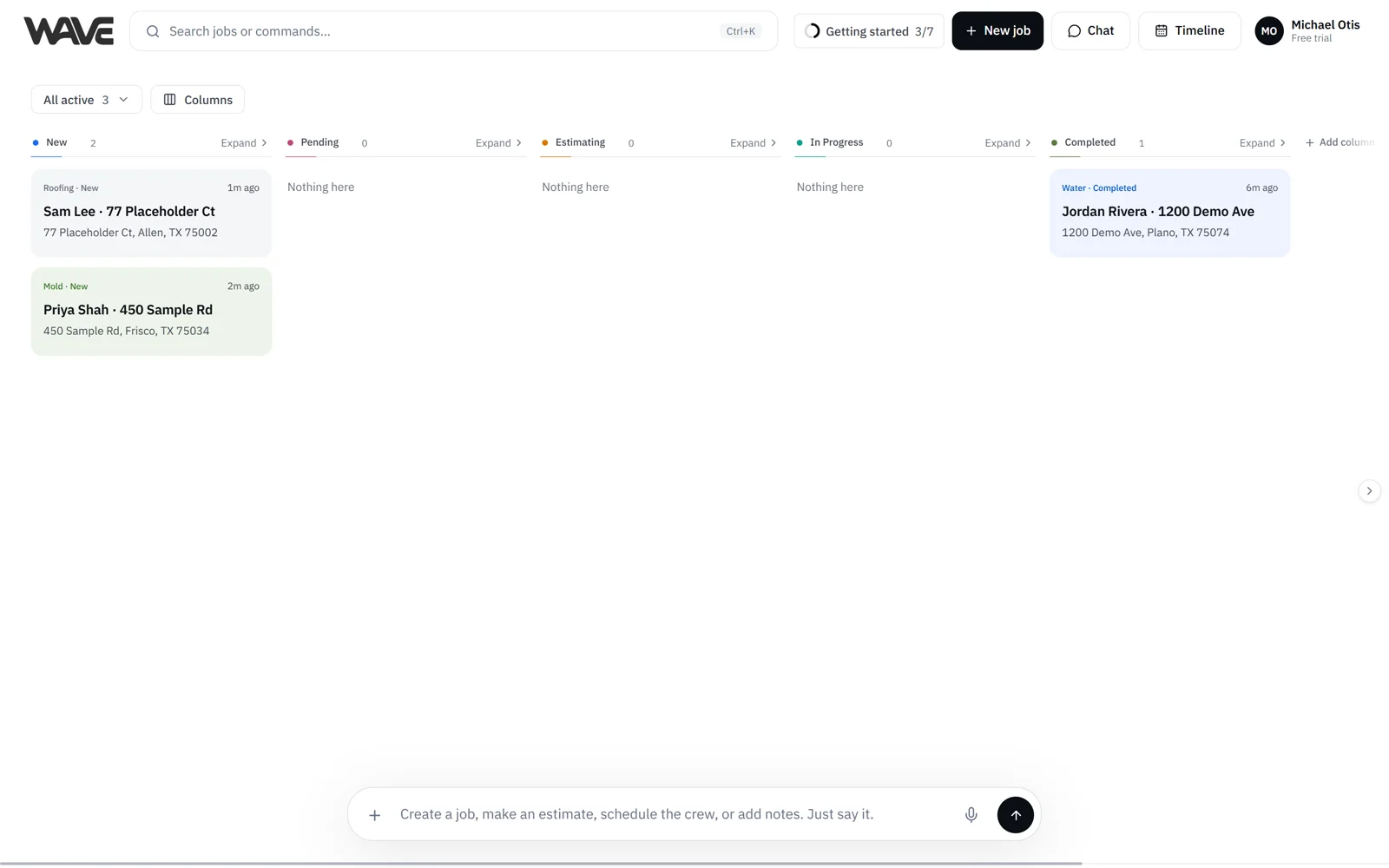The image size is (1389, 868).
Task: Select the Estimating column header
Action: [580, 142]
